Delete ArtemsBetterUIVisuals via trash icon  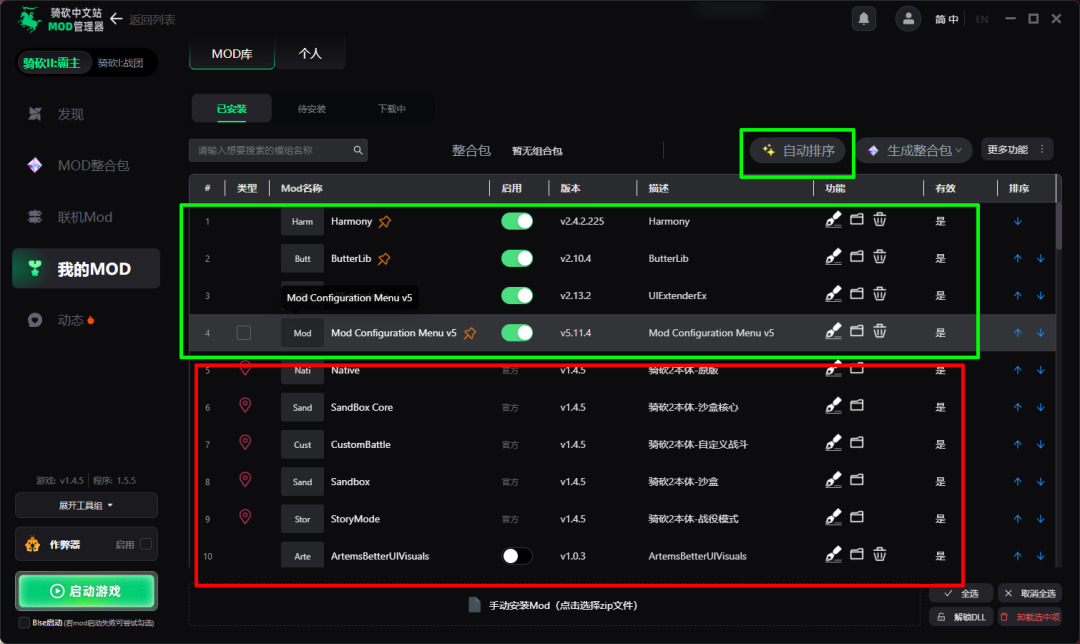click(880, 554)
